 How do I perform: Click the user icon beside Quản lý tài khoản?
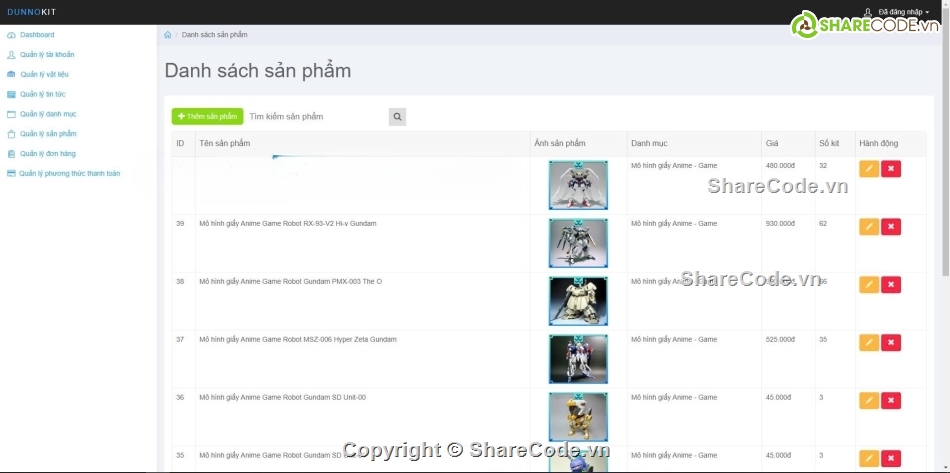(11, 55)
